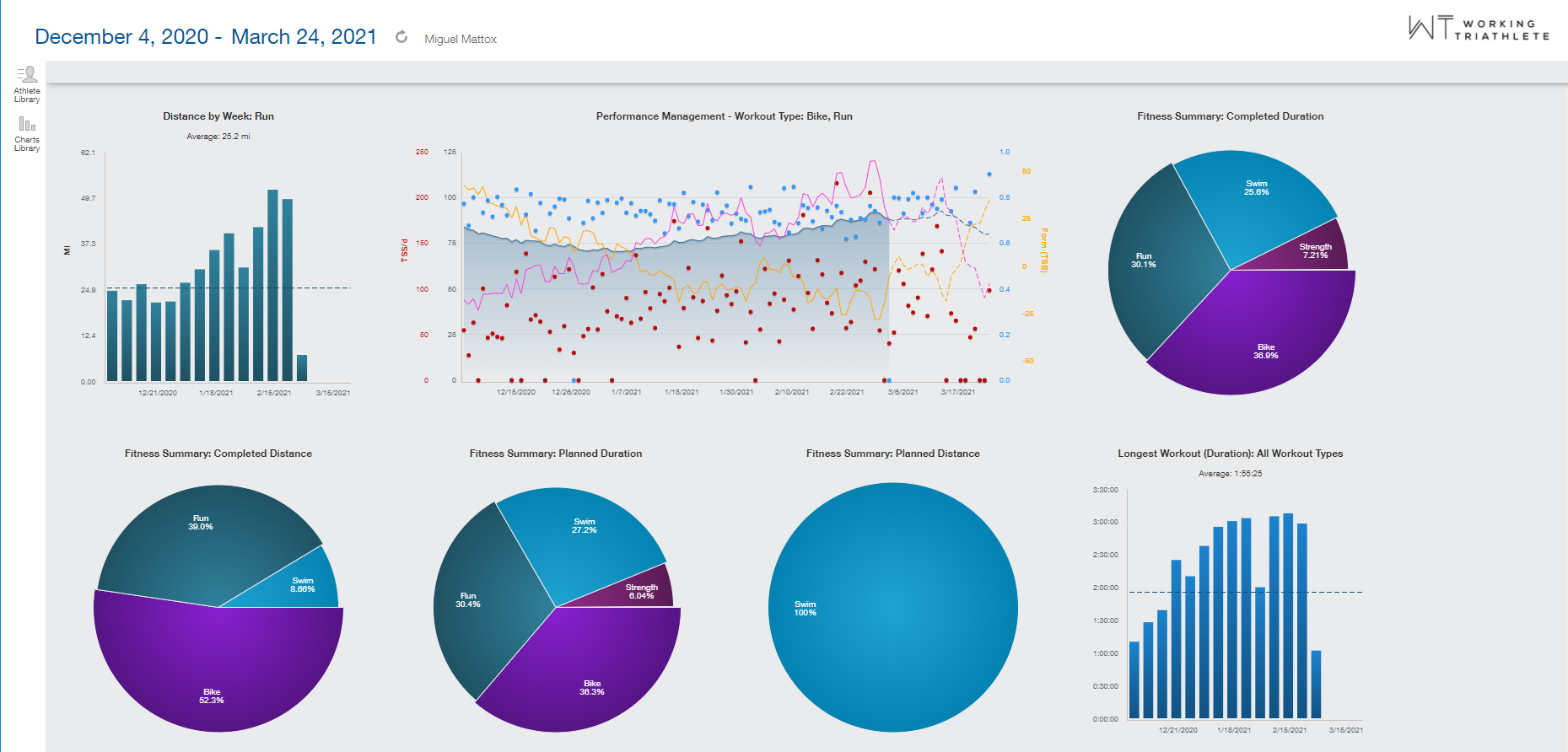Click the Working Triathlete logo
1568x752 pixels.
tap(1479, 29)
